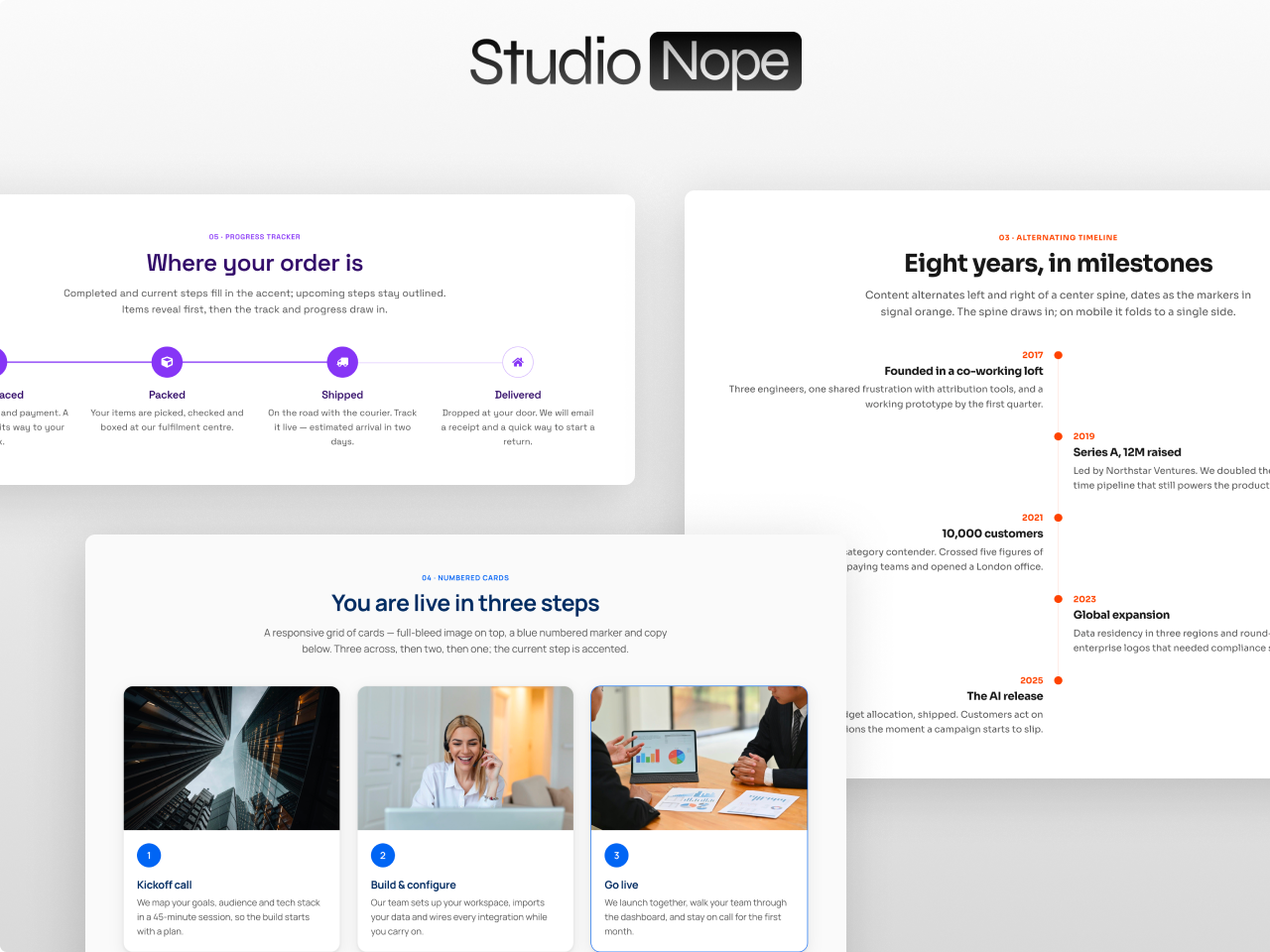
Task: Click the 'You are live in three steps' heading
Action: (x=465, y=603)
